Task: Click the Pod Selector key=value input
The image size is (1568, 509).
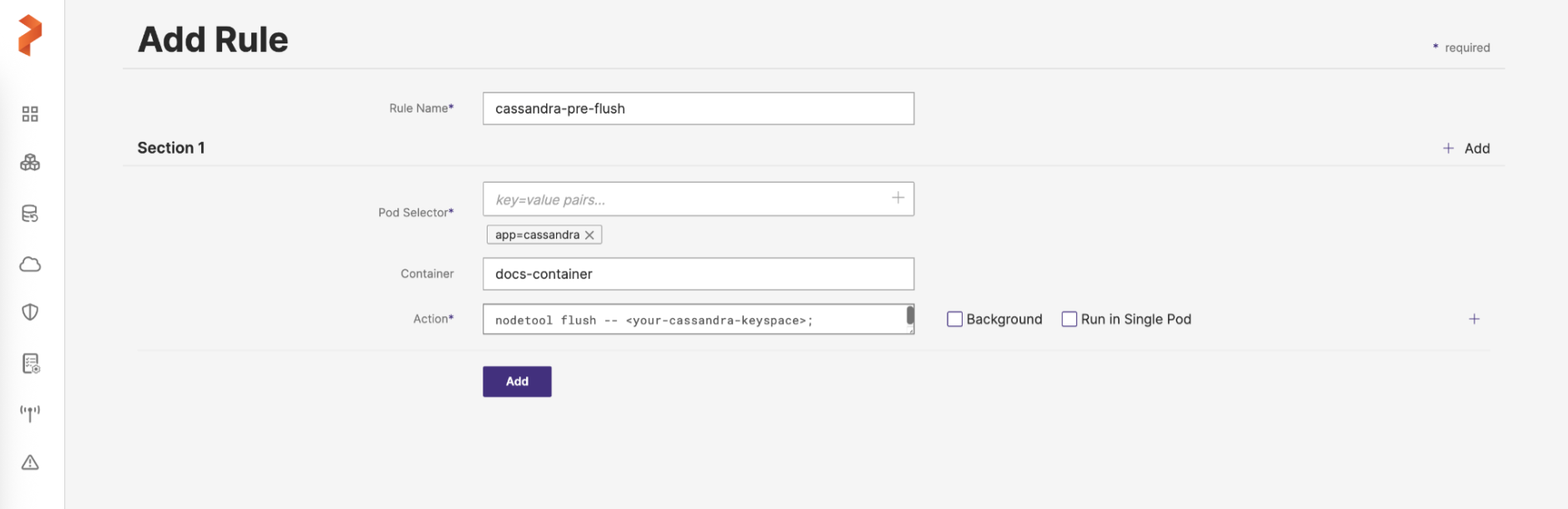Action: click(x=685, y=199)
